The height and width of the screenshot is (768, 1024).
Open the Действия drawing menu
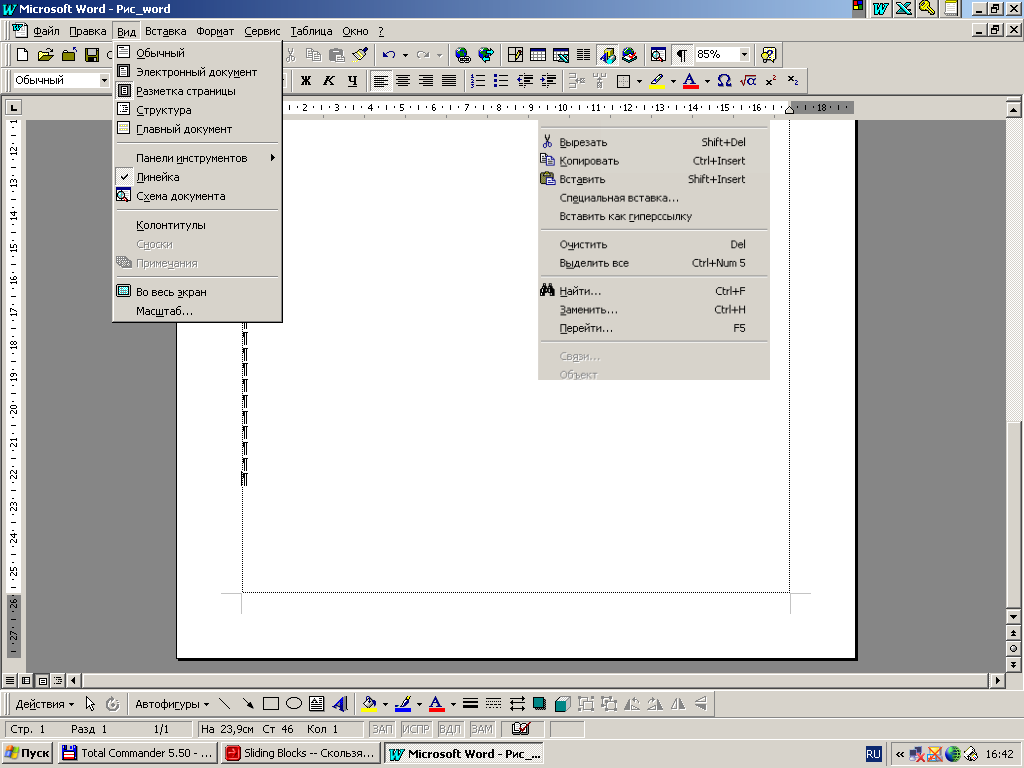(x=44, y=704)
